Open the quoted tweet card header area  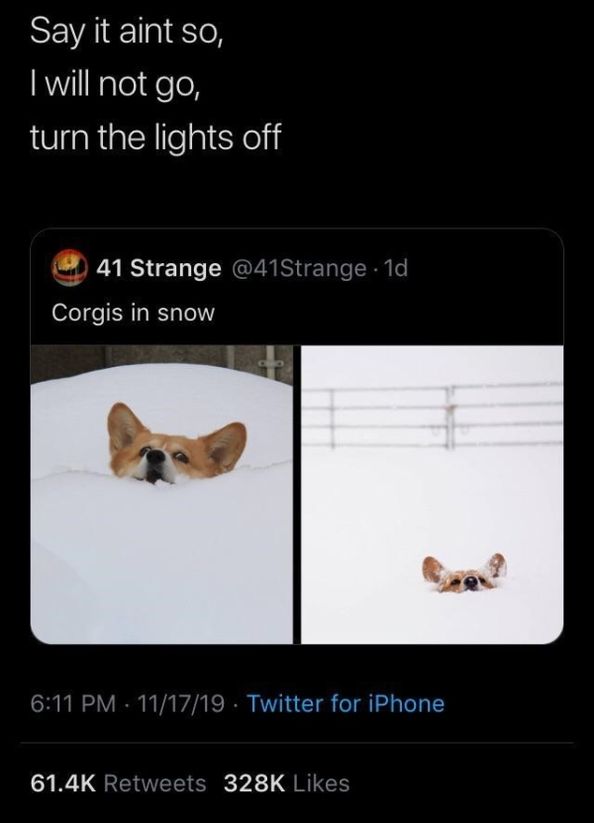(297, 287)
